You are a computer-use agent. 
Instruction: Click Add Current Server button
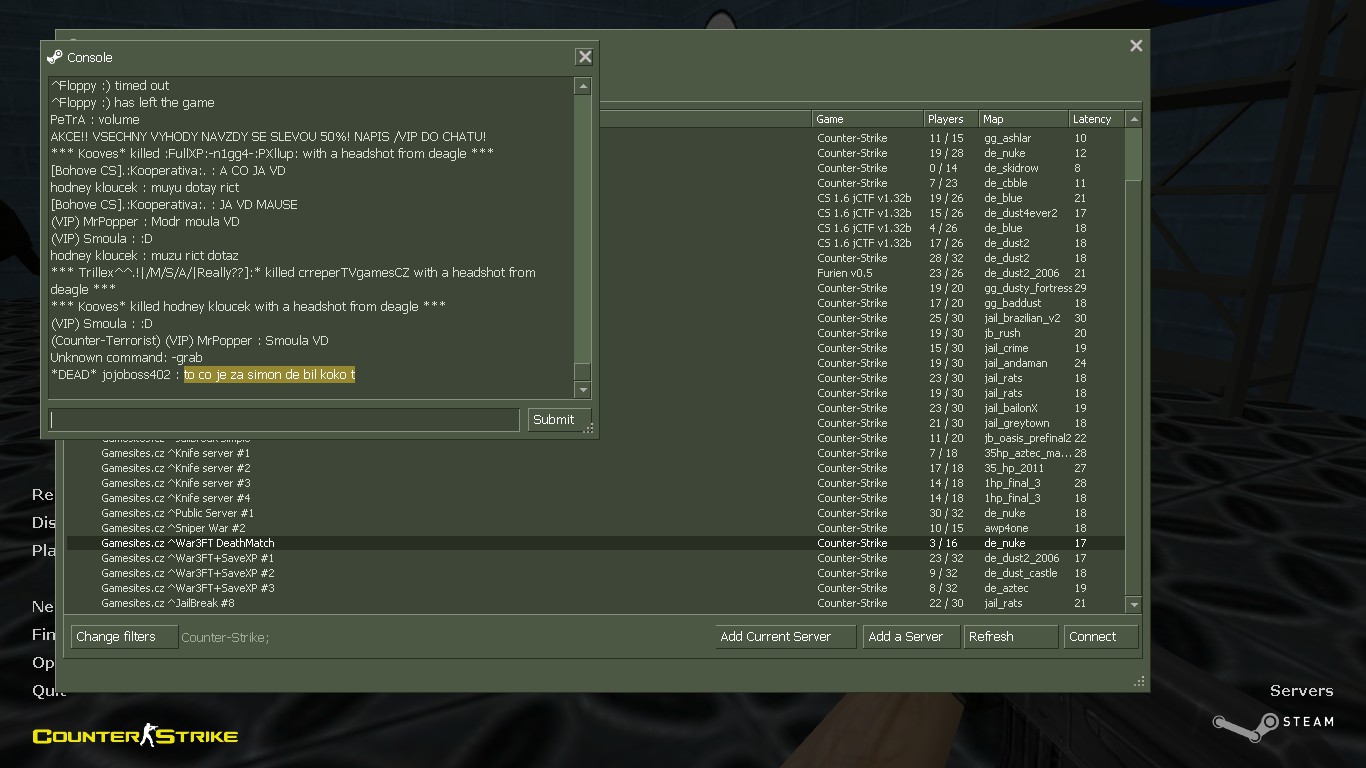786,637
